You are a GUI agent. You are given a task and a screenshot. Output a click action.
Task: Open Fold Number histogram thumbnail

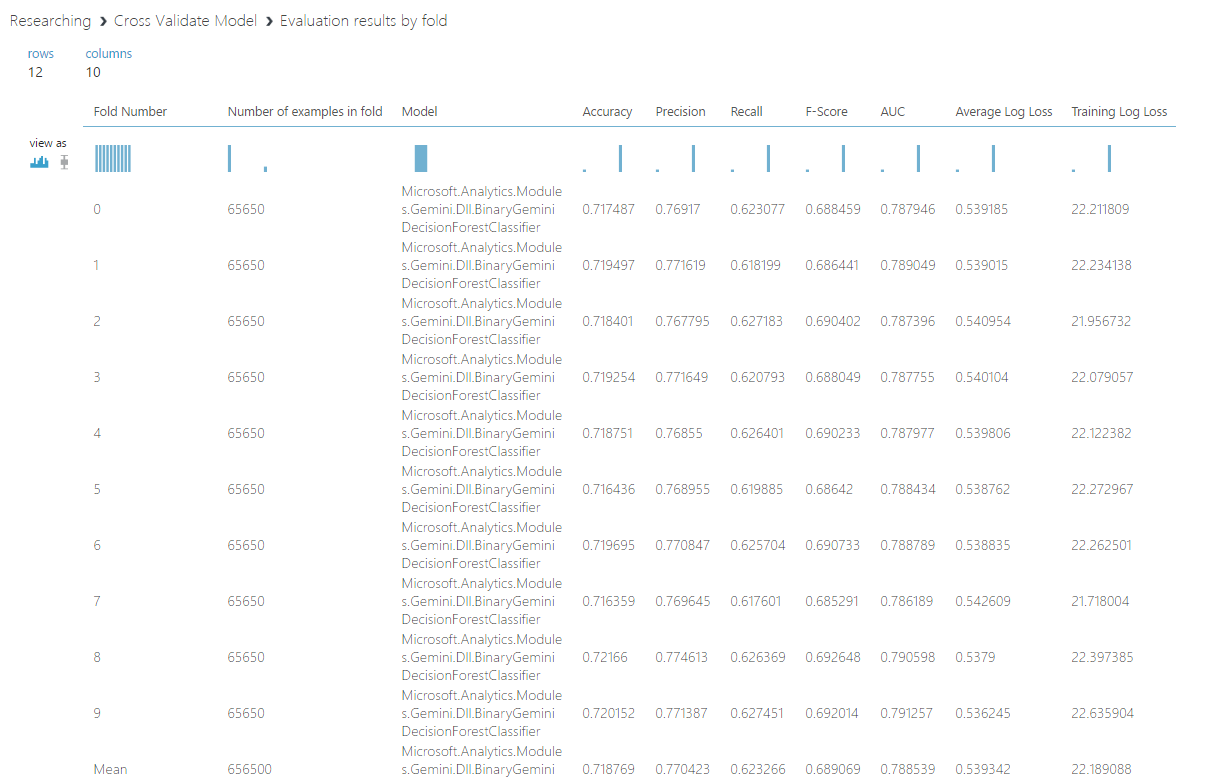click(113, 158)
